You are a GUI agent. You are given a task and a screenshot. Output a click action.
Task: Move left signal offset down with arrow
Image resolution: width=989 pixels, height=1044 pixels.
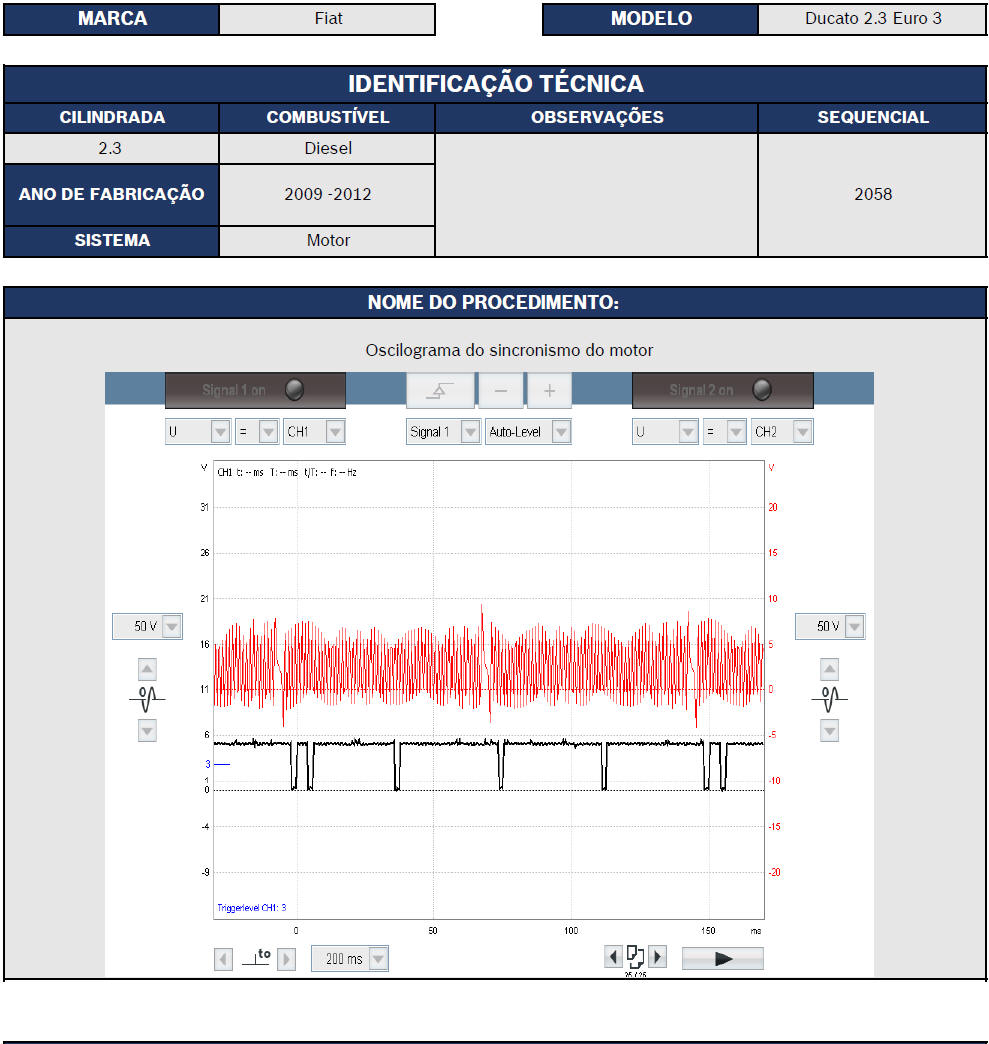pos(147,731)
